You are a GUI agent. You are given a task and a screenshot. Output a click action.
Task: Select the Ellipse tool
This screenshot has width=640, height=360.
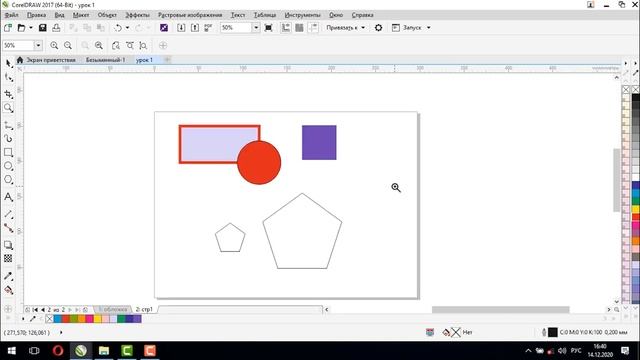coord(9,166)
